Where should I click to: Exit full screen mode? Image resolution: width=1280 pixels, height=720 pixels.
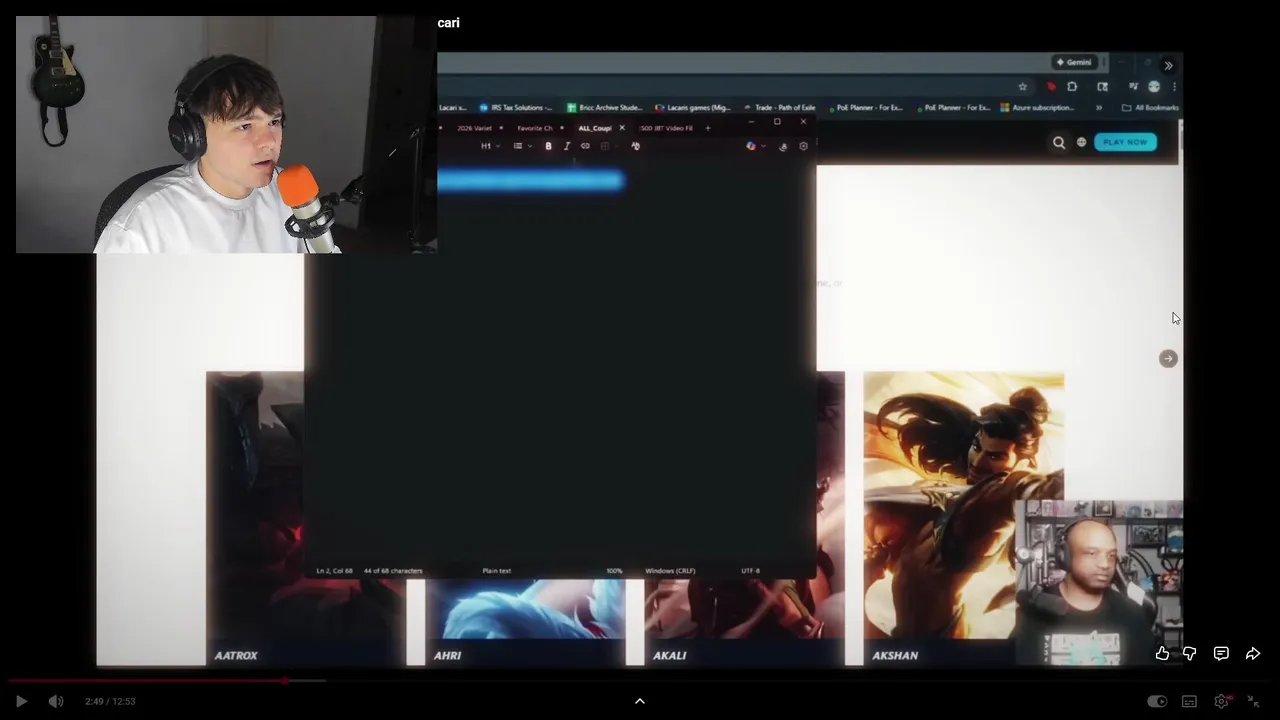(1253, 701)
